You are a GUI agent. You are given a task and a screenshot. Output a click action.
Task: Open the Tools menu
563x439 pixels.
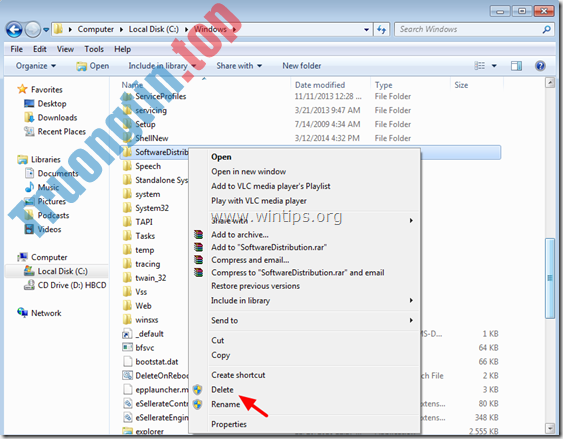coord(94,49)
